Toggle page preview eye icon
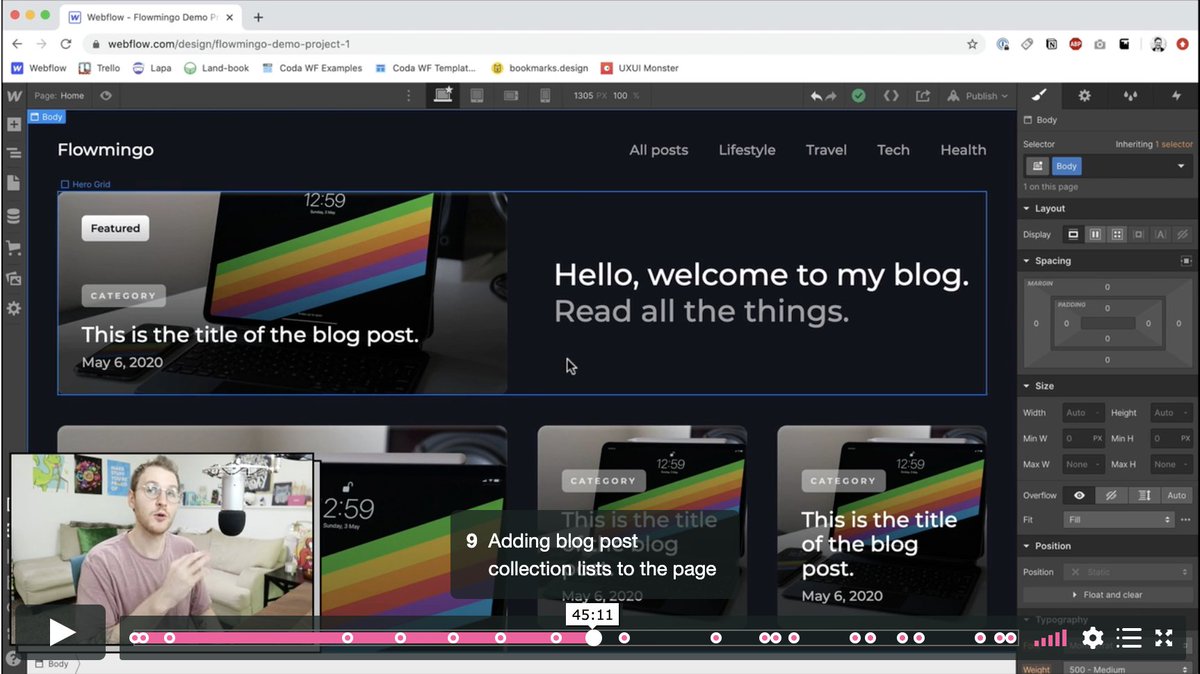 click(x=106, y=96)
